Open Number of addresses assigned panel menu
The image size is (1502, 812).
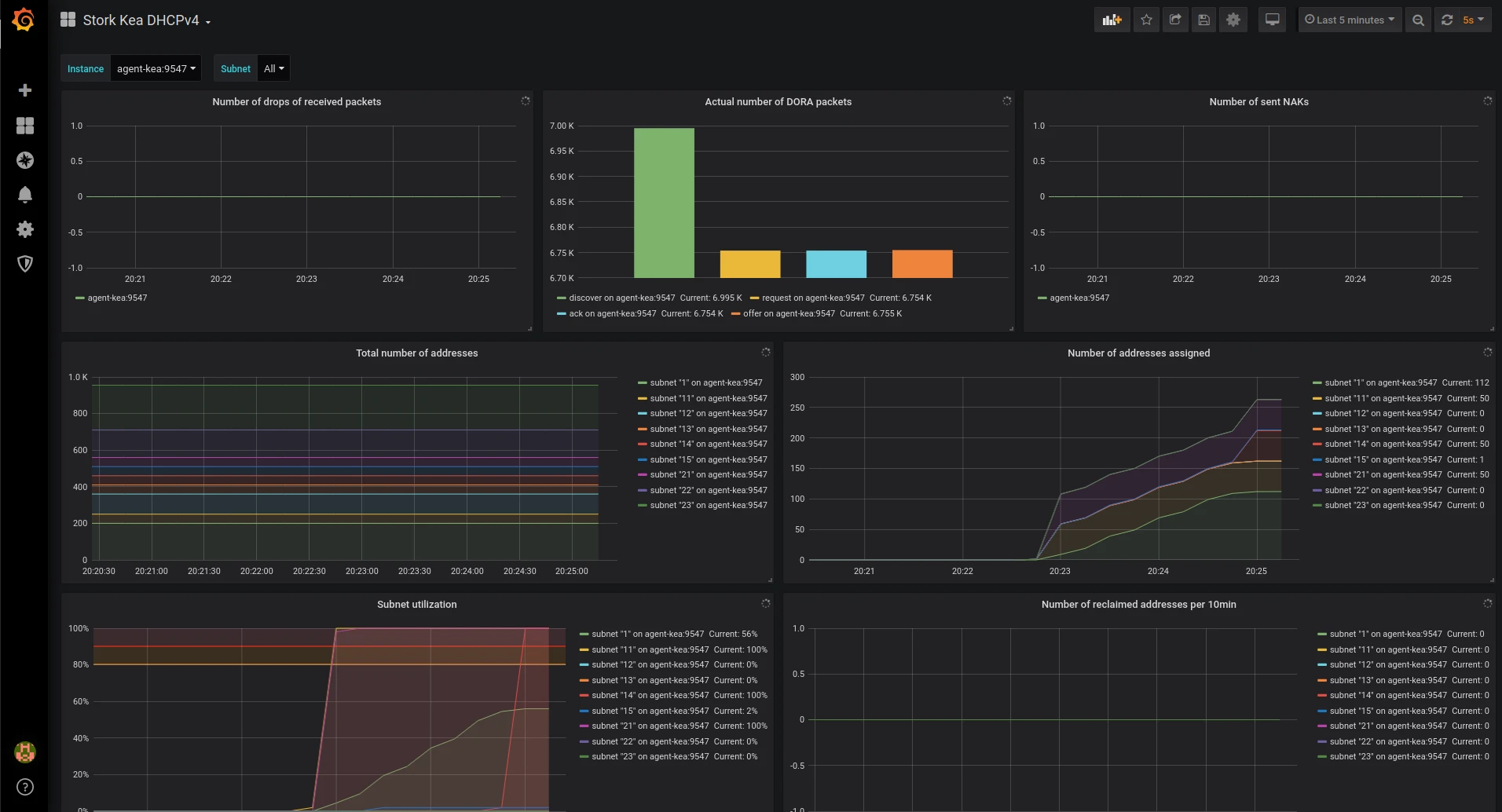(x=1138, y=353)
